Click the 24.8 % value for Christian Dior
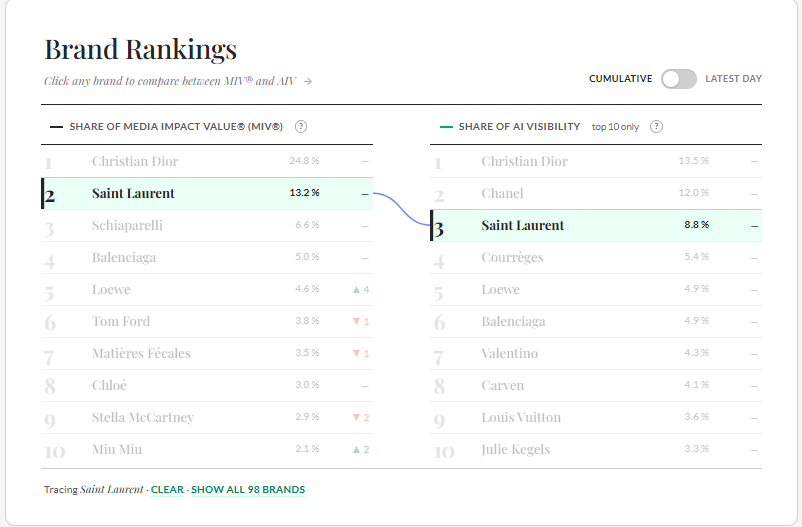 coord(304,161)
